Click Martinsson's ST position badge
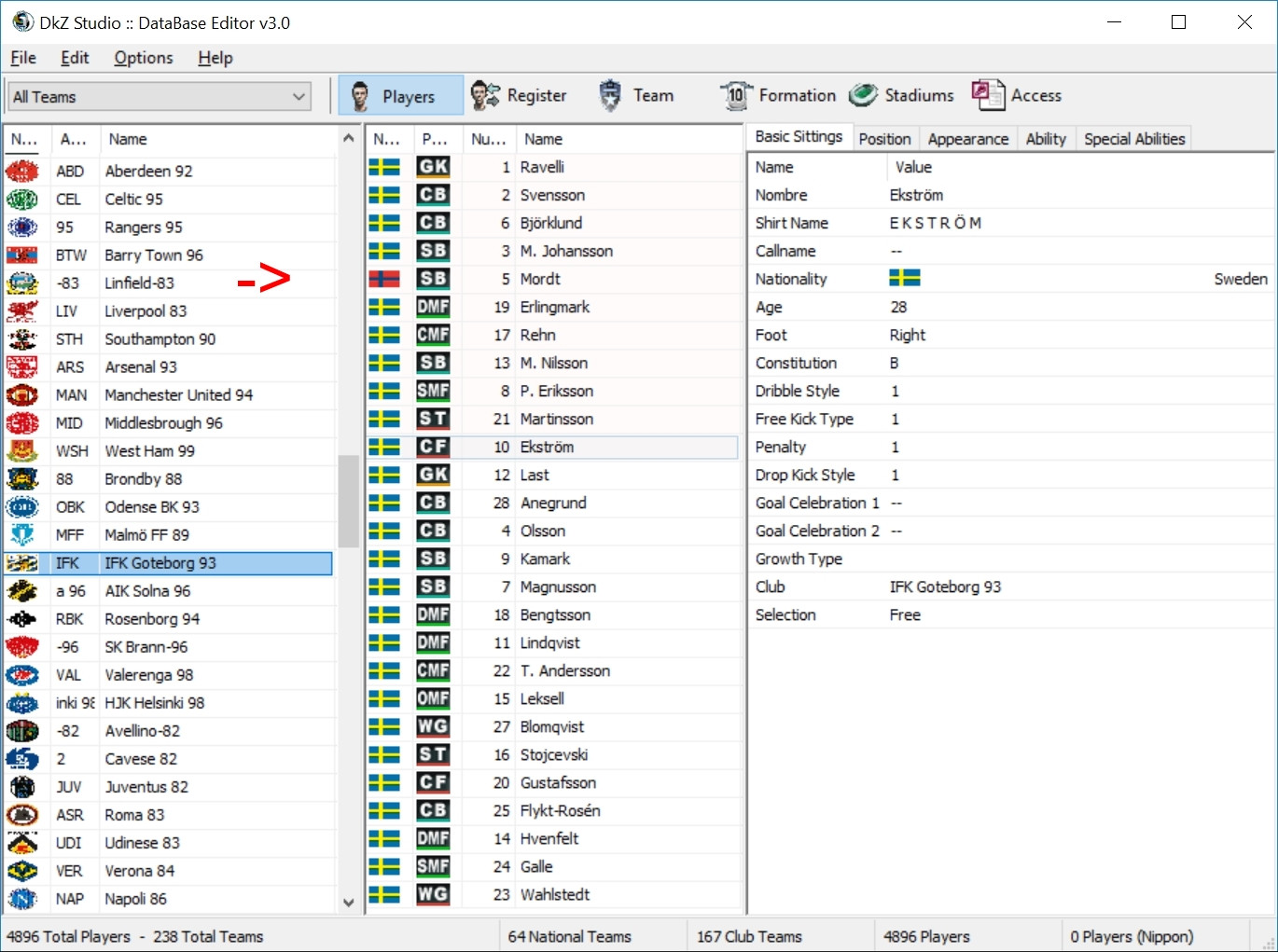Screen dimensions: 1278x952 click(433, 419)
